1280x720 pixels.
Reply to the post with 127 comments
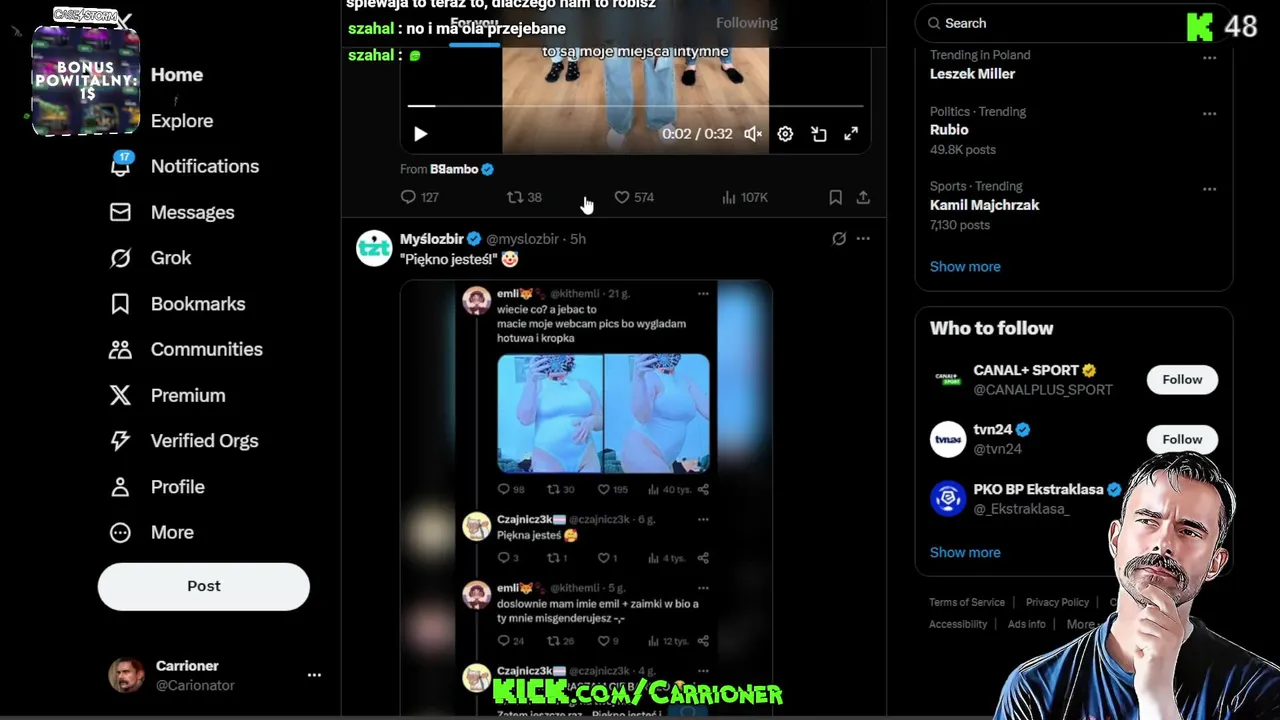(x=419, y=198)
